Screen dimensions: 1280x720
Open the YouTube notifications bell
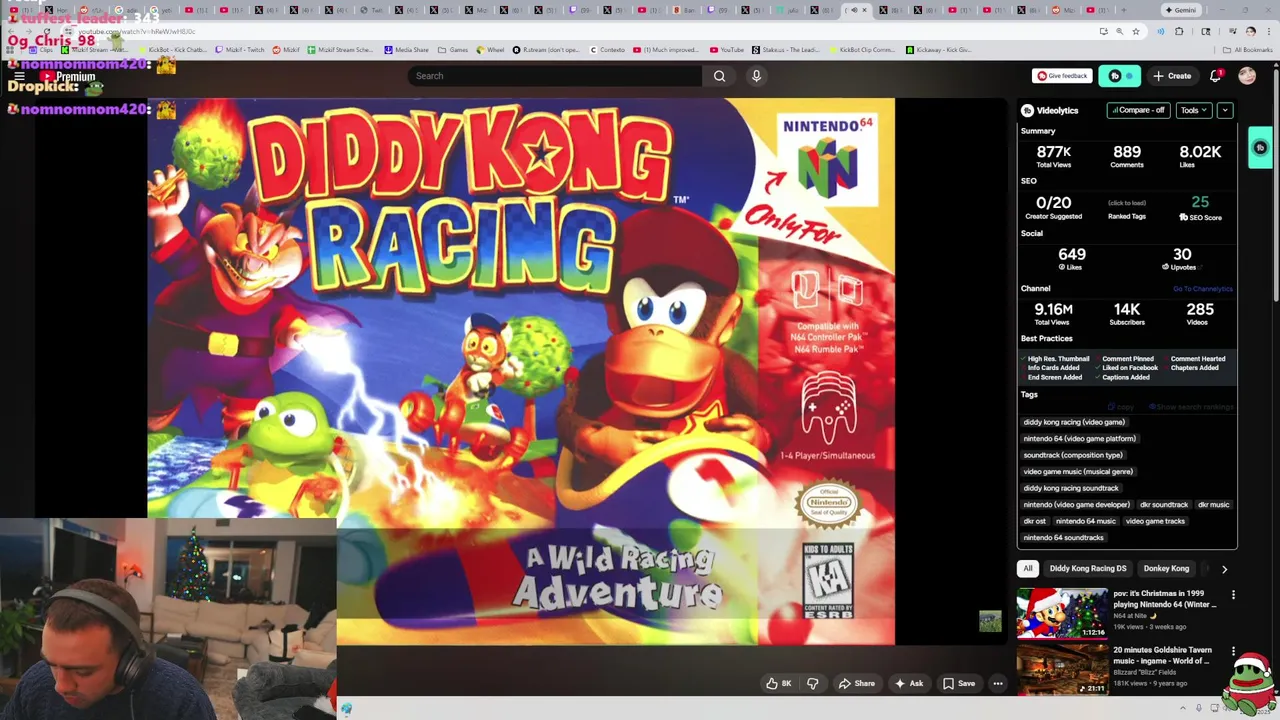point(1215,76)
